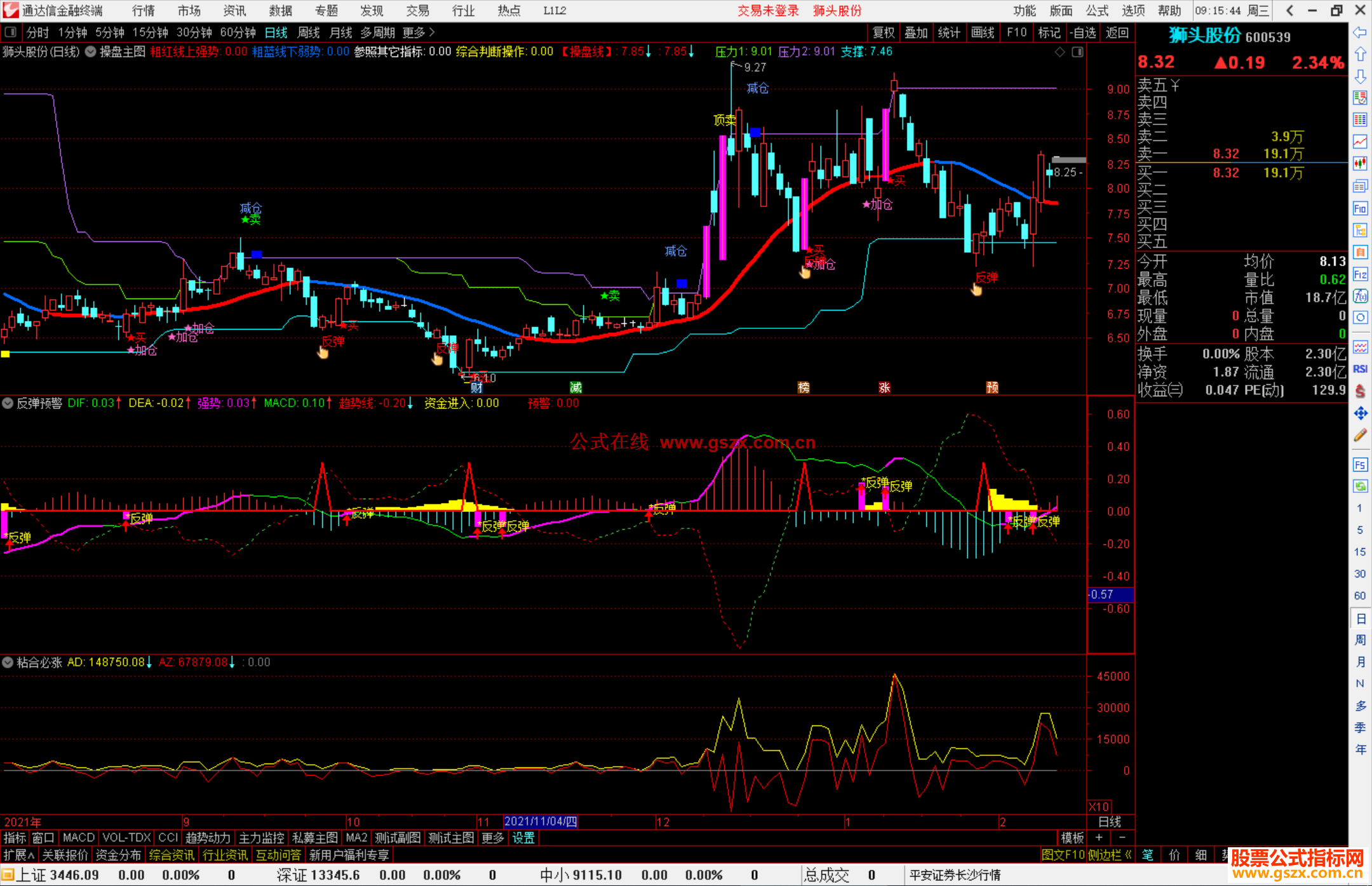
Task: Toggle the main chart maximize pane icon
Action: coord(1077,52)
